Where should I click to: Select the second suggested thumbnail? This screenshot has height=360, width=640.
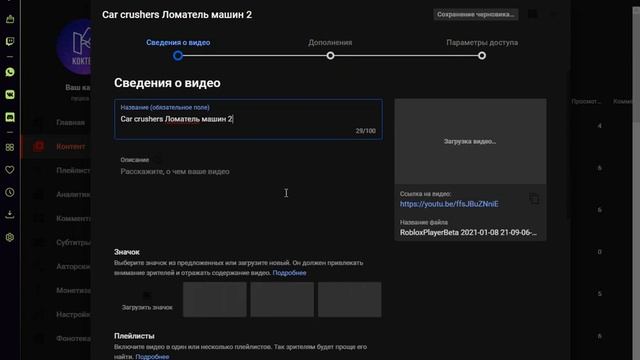282,300
